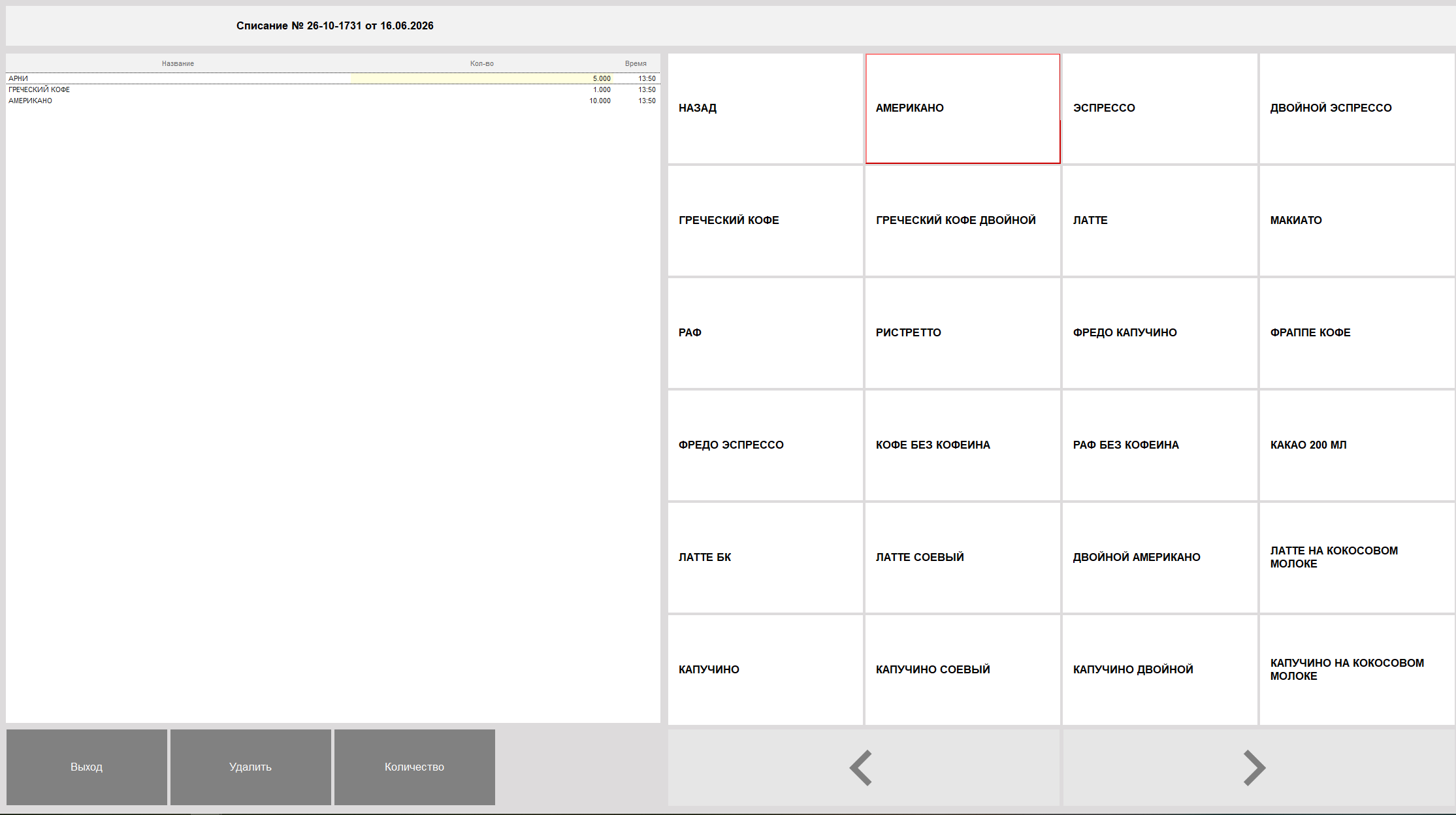Click the Кол-во column header
This screenshot has height=815, width=1456.
pos(482,63)
